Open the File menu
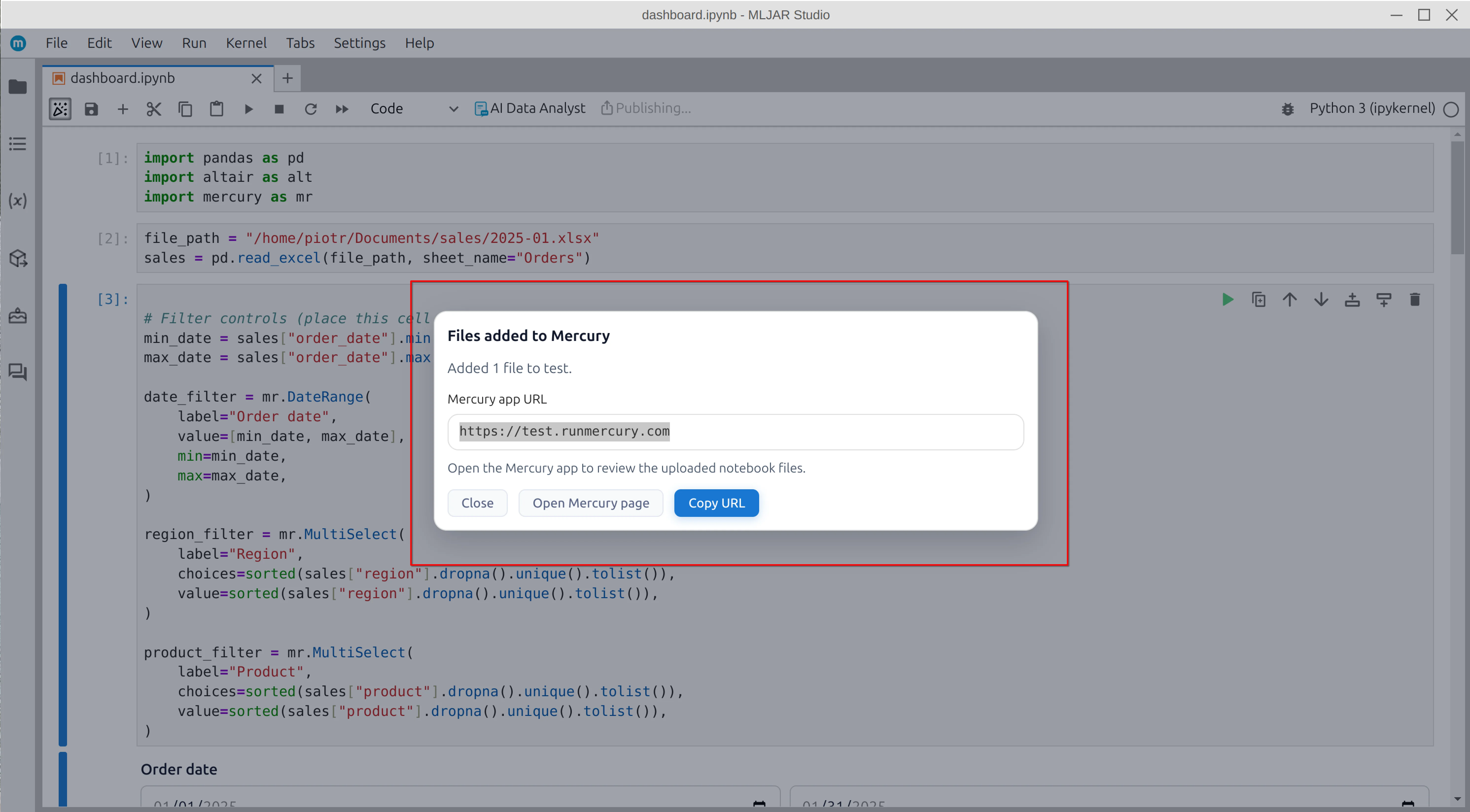Viewport: 1470px width, 812px height. (56, 43)
